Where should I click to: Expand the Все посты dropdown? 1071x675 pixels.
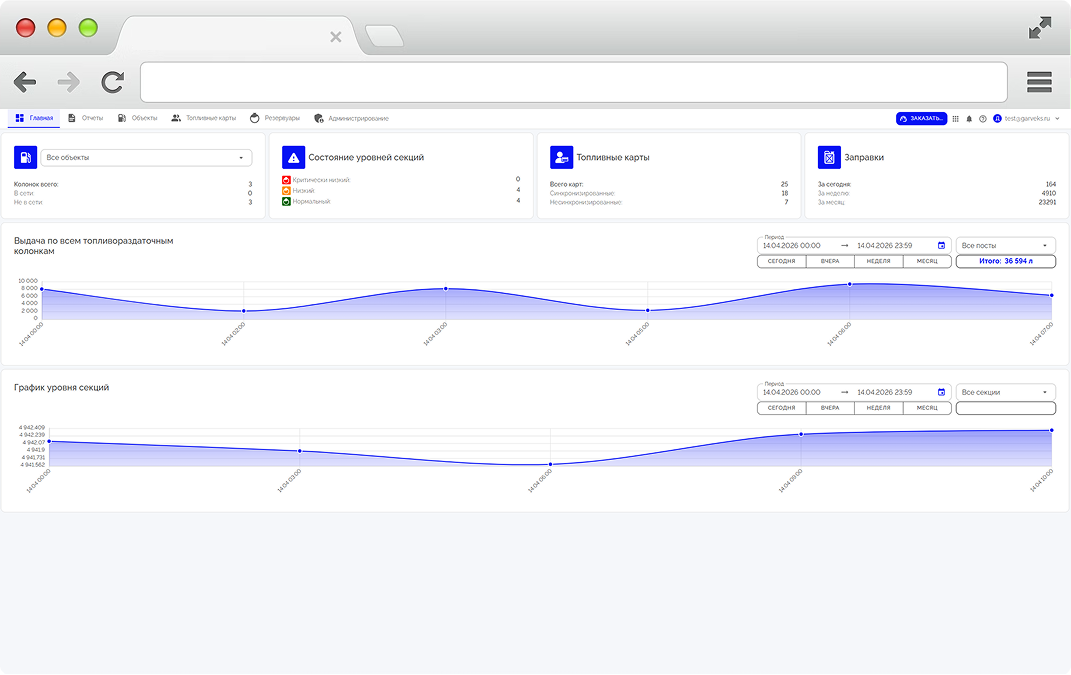pos(1005,245)
